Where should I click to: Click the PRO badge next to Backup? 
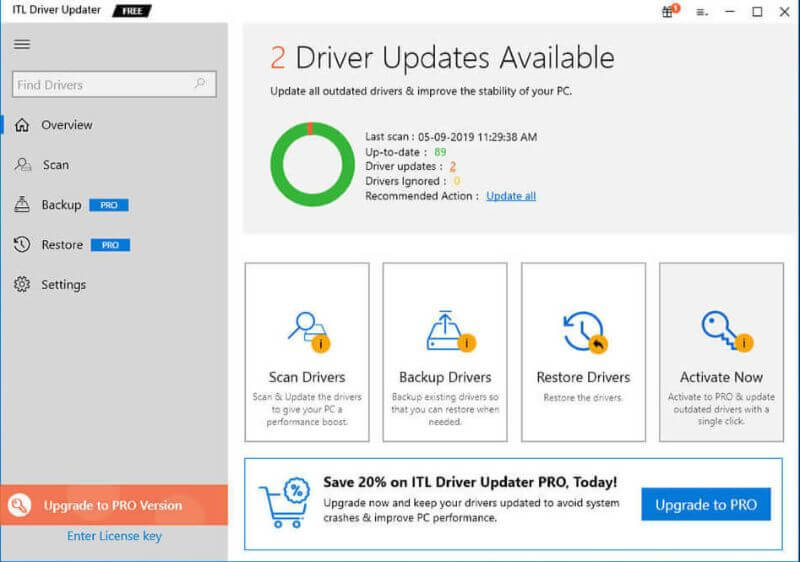tap(109, 205)
